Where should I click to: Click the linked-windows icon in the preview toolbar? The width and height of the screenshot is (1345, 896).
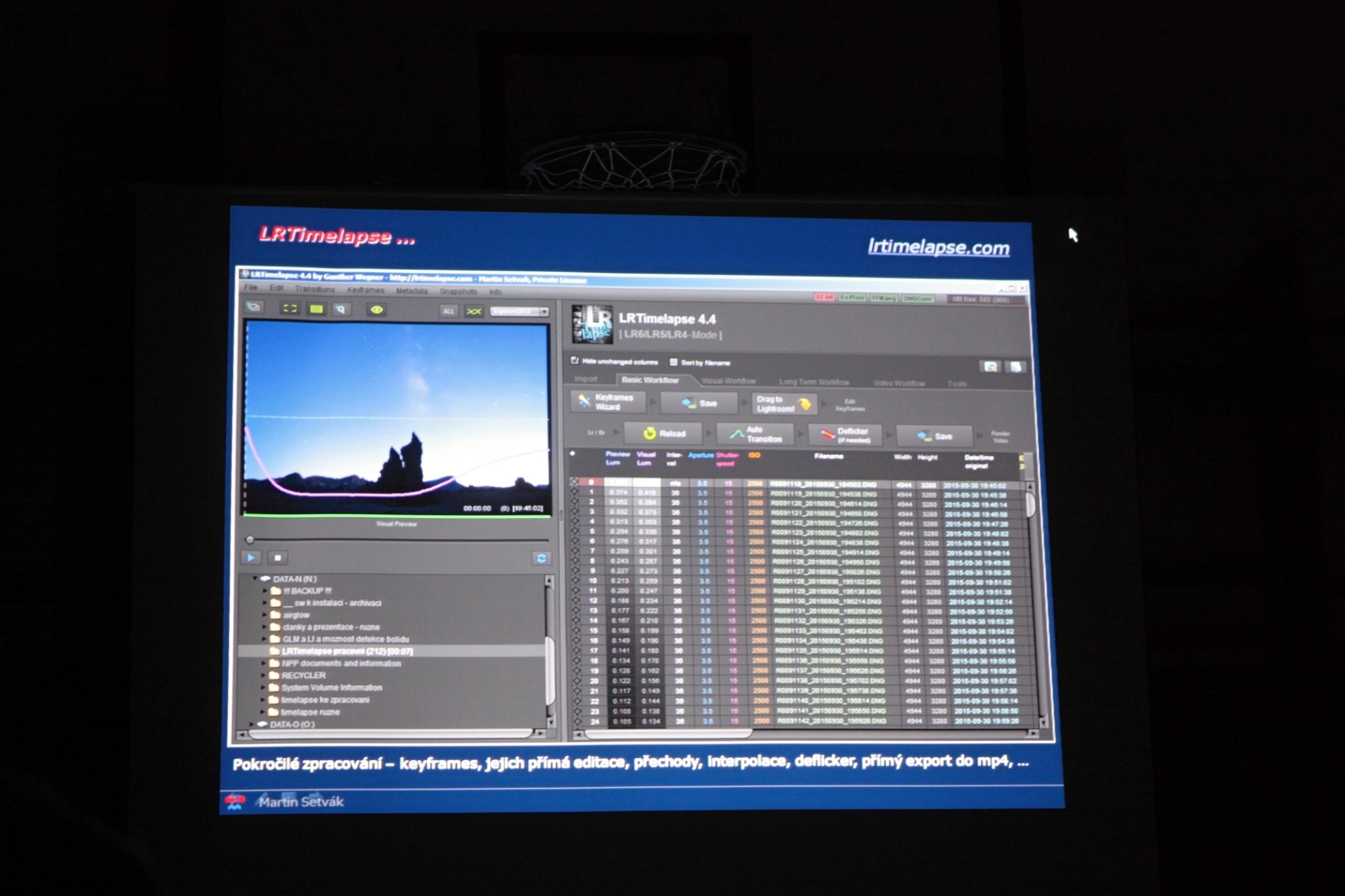click(x=254, y=307)
